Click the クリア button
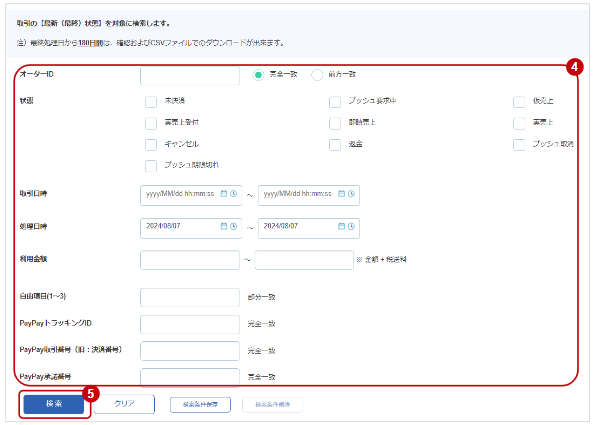This screenshot has width=594, height=425. tap(124, 404)
